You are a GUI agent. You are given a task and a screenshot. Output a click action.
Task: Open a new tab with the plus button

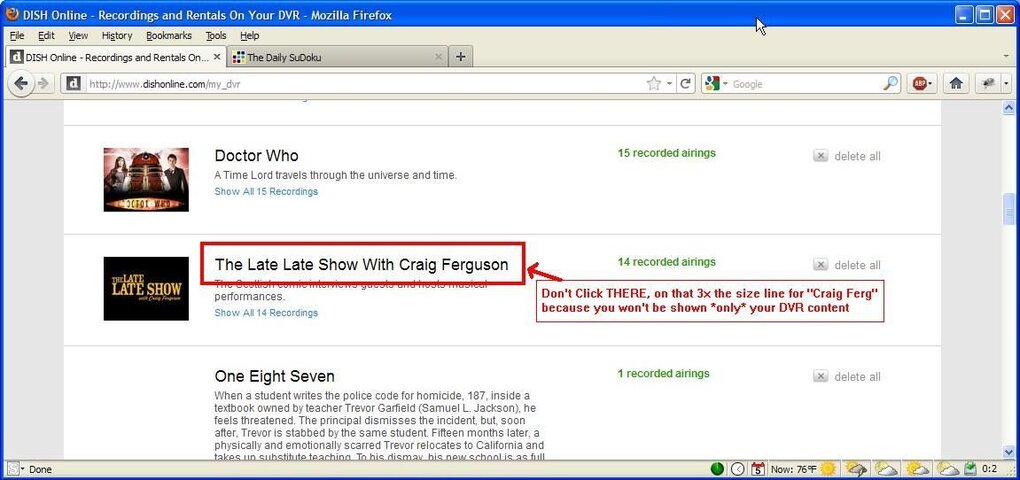(461, 57)
